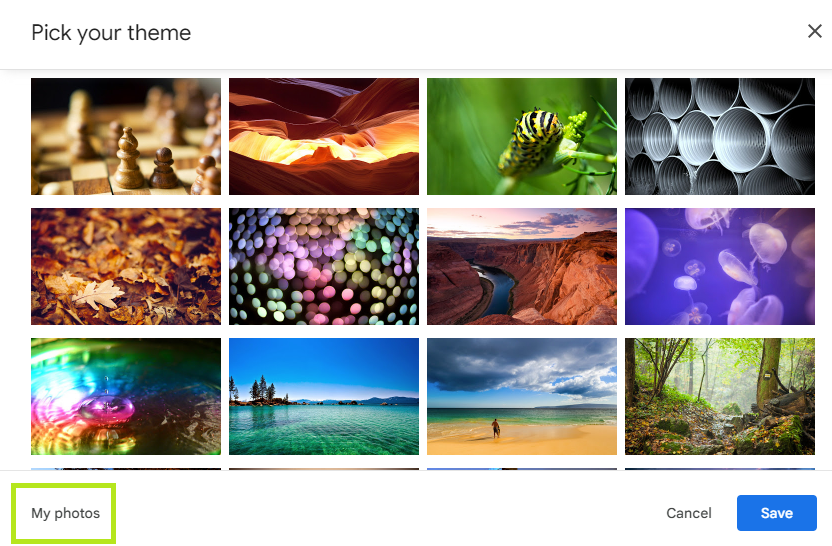Choose the beach with person theme
Viewport: 832px width, 546px height.
(x=522, y=396)
